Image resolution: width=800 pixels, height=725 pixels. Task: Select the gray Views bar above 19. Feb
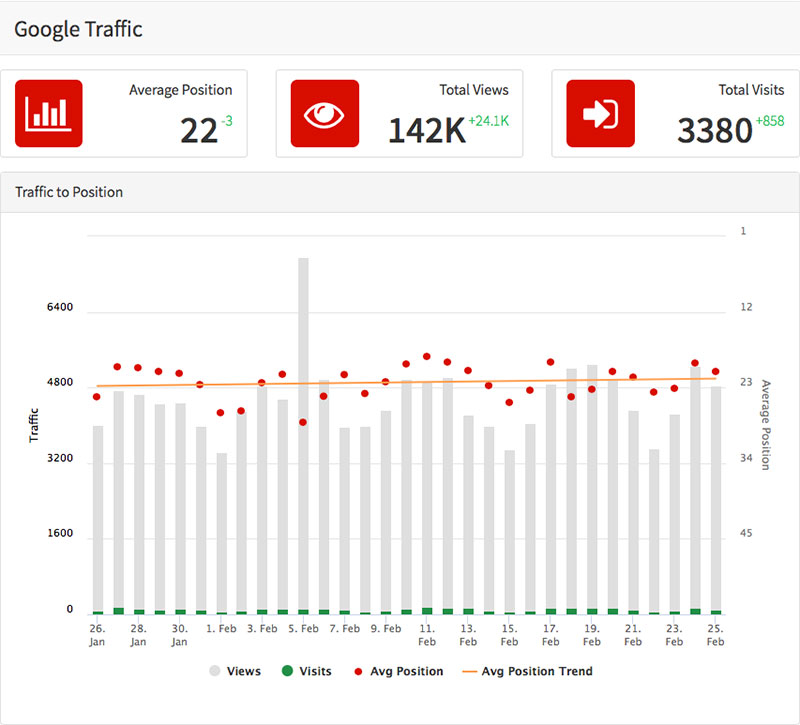(592, 487)
